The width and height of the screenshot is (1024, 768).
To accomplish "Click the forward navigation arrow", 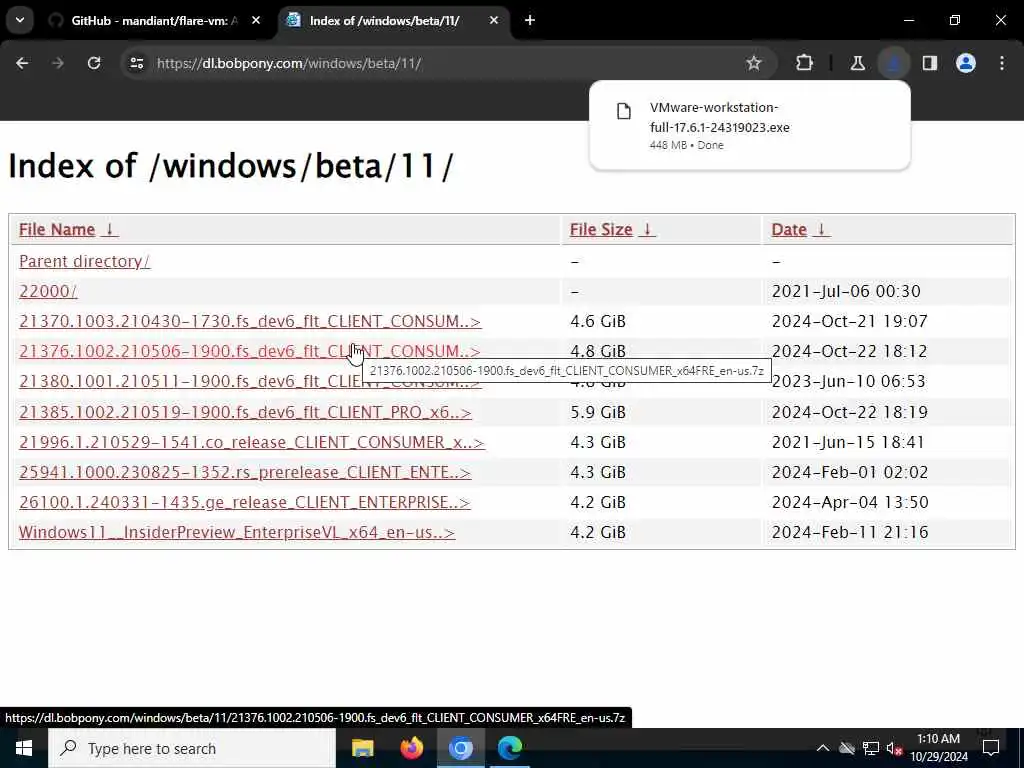I will pyautogui.click(x=58, y=63).
